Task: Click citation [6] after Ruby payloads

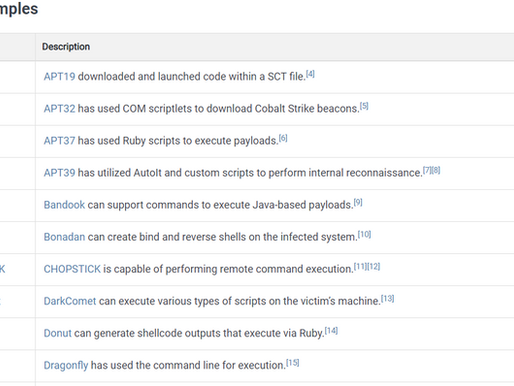Action: tap(283, 138)
